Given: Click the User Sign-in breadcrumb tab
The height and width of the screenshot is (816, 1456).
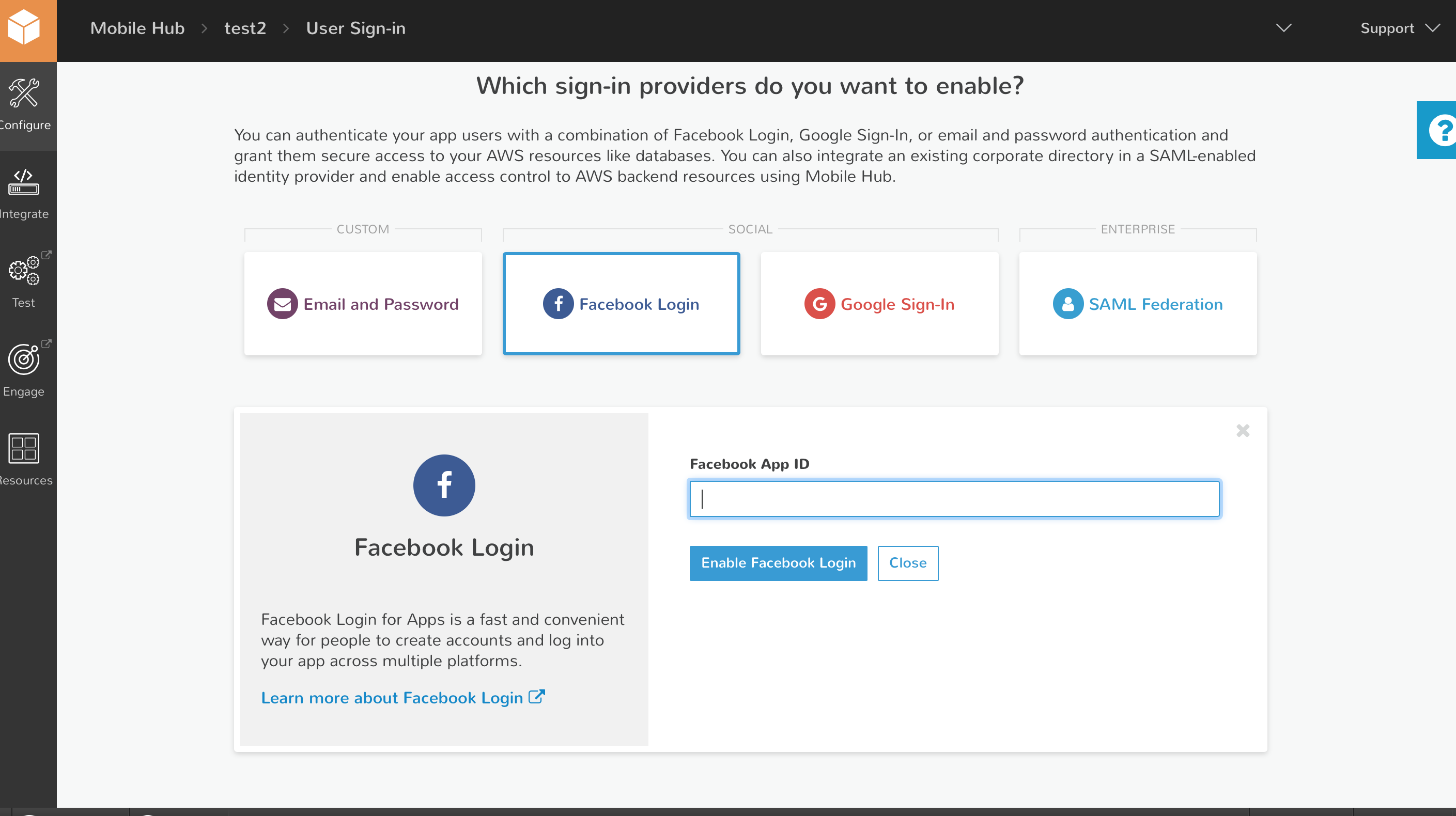Looking at the screenshot, I should click(355, 27).
